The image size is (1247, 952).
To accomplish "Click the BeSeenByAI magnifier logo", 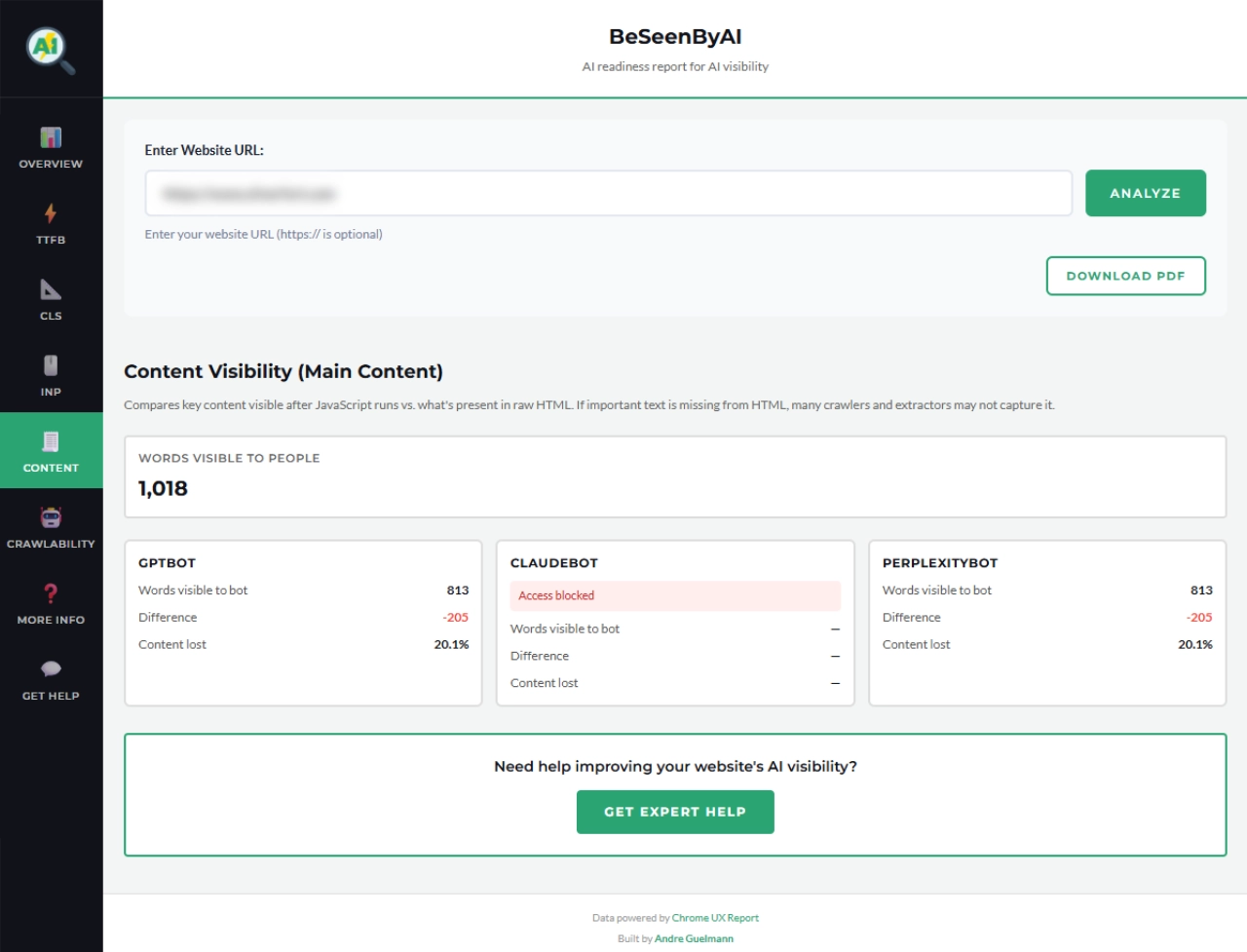I will 48,48.
